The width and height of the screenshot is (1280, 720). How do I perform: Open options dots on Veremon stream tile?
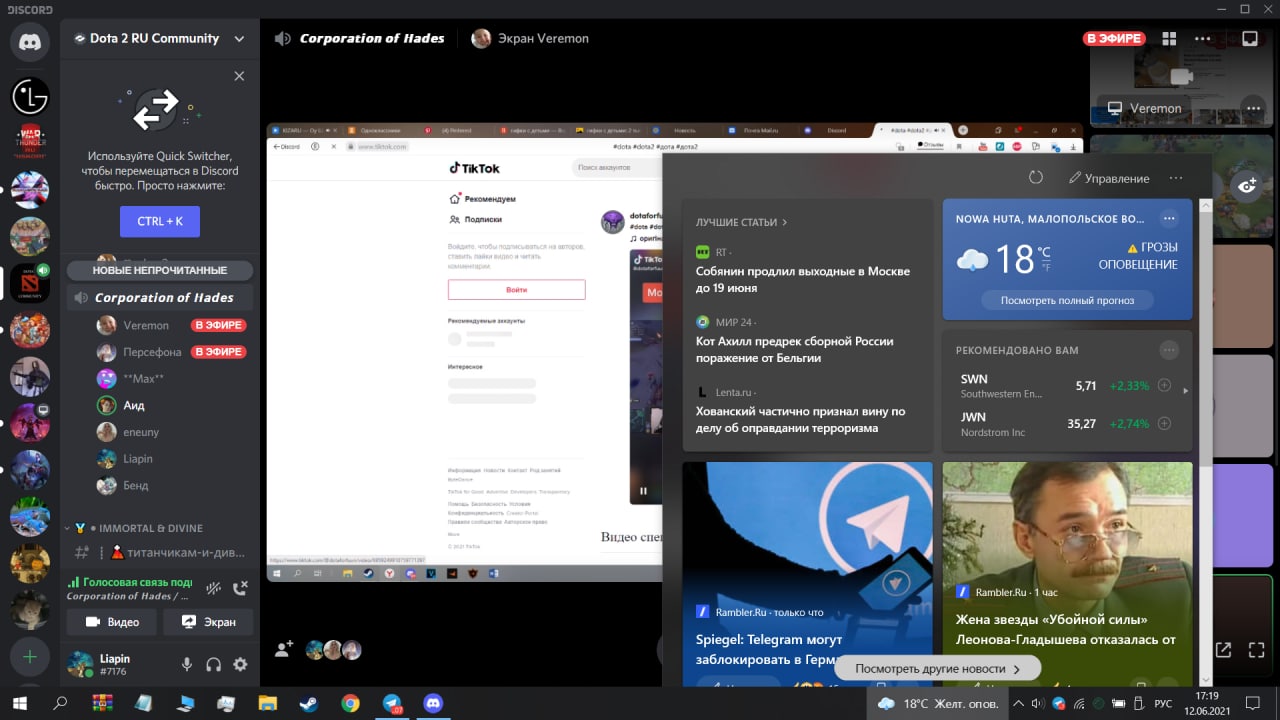(1251, 108)
